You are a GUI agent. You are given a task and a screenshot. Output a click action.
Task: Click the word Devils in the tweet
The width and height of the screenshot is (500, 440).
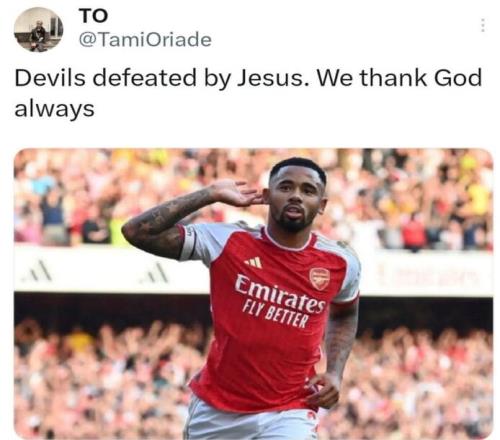(50, 78)
